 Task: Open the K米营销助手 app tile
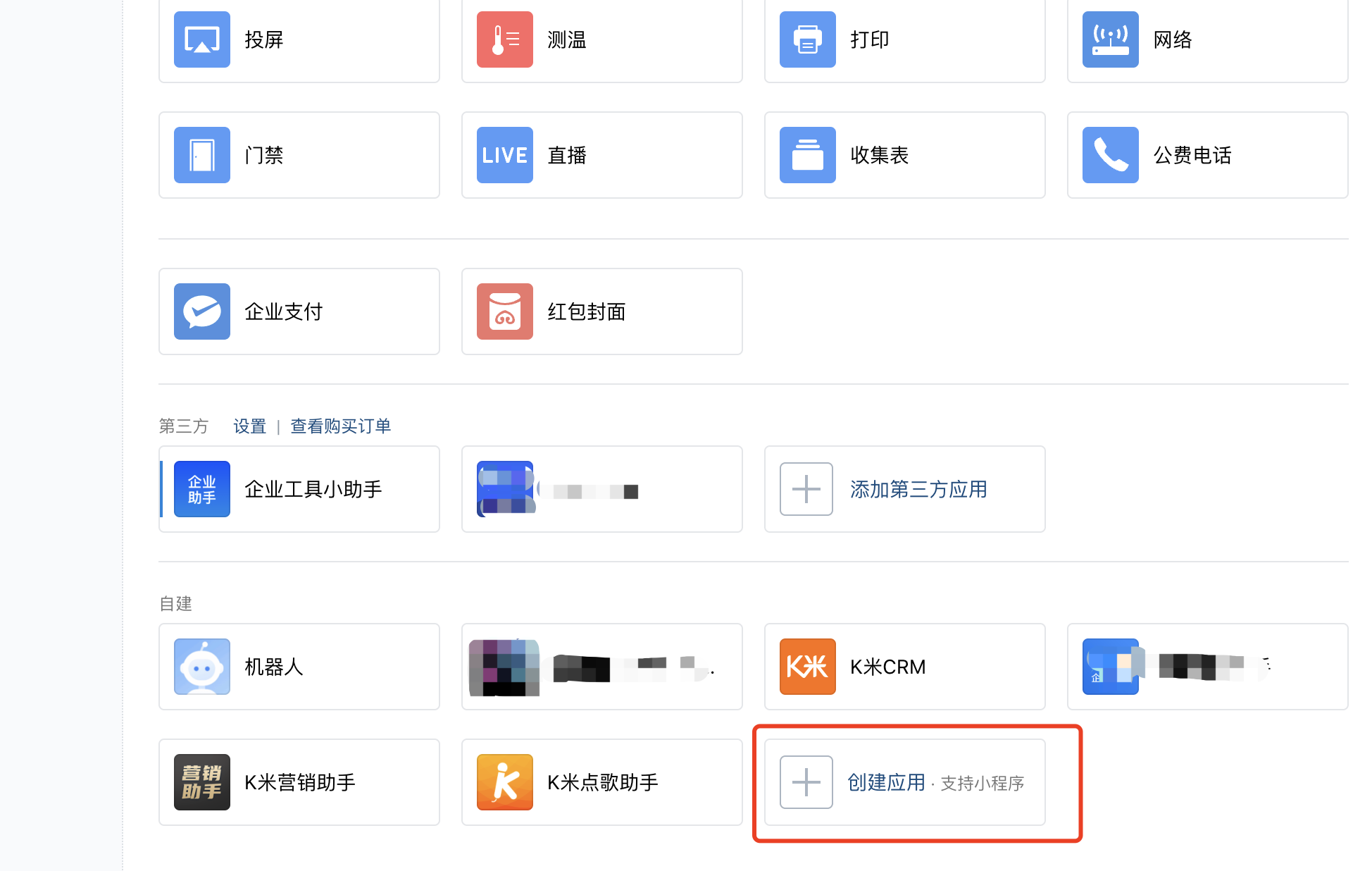pyautogui.click(x=299, y=782)
